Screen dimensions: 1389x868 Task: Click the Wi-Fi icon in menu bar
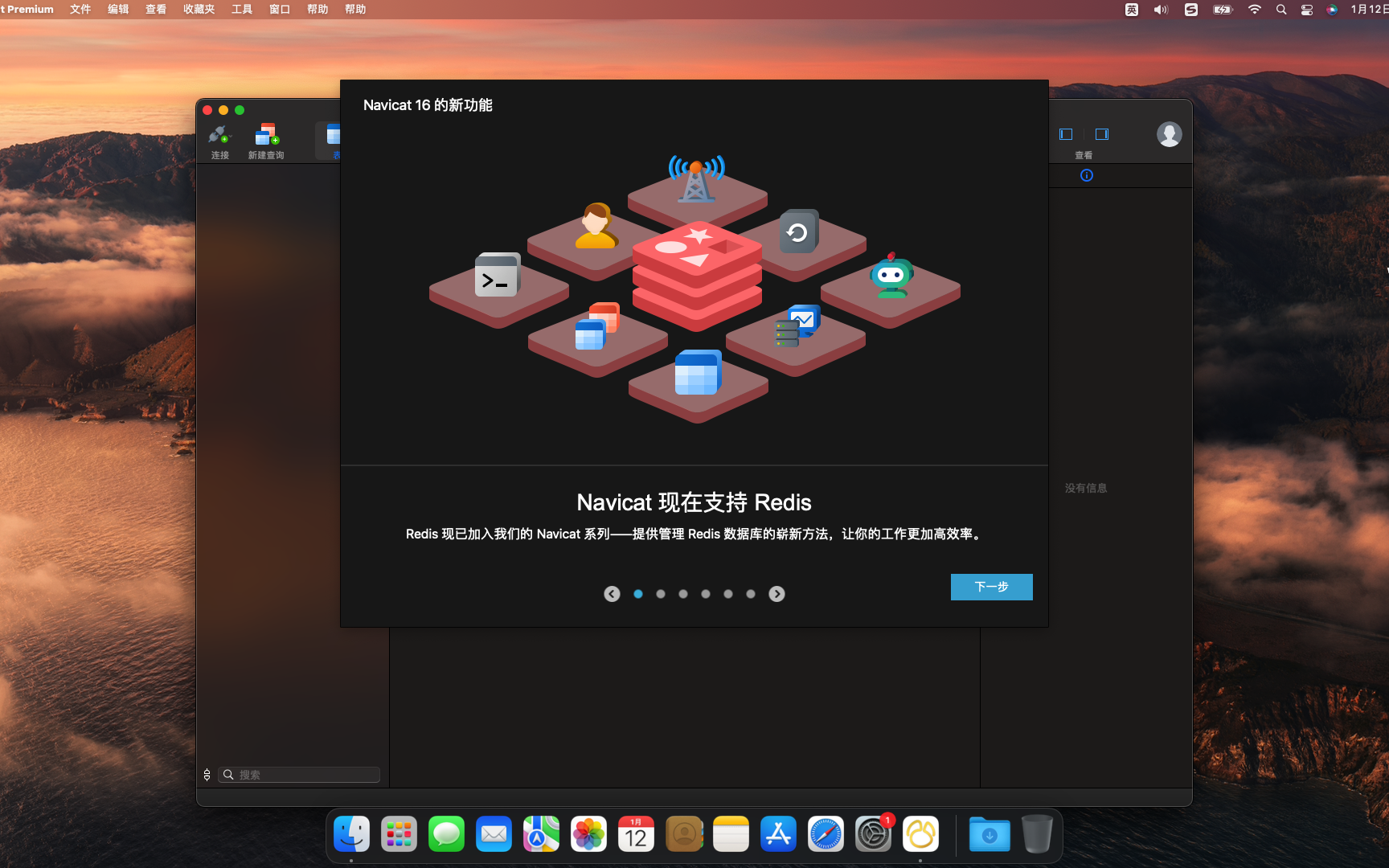coord(1255,10)
